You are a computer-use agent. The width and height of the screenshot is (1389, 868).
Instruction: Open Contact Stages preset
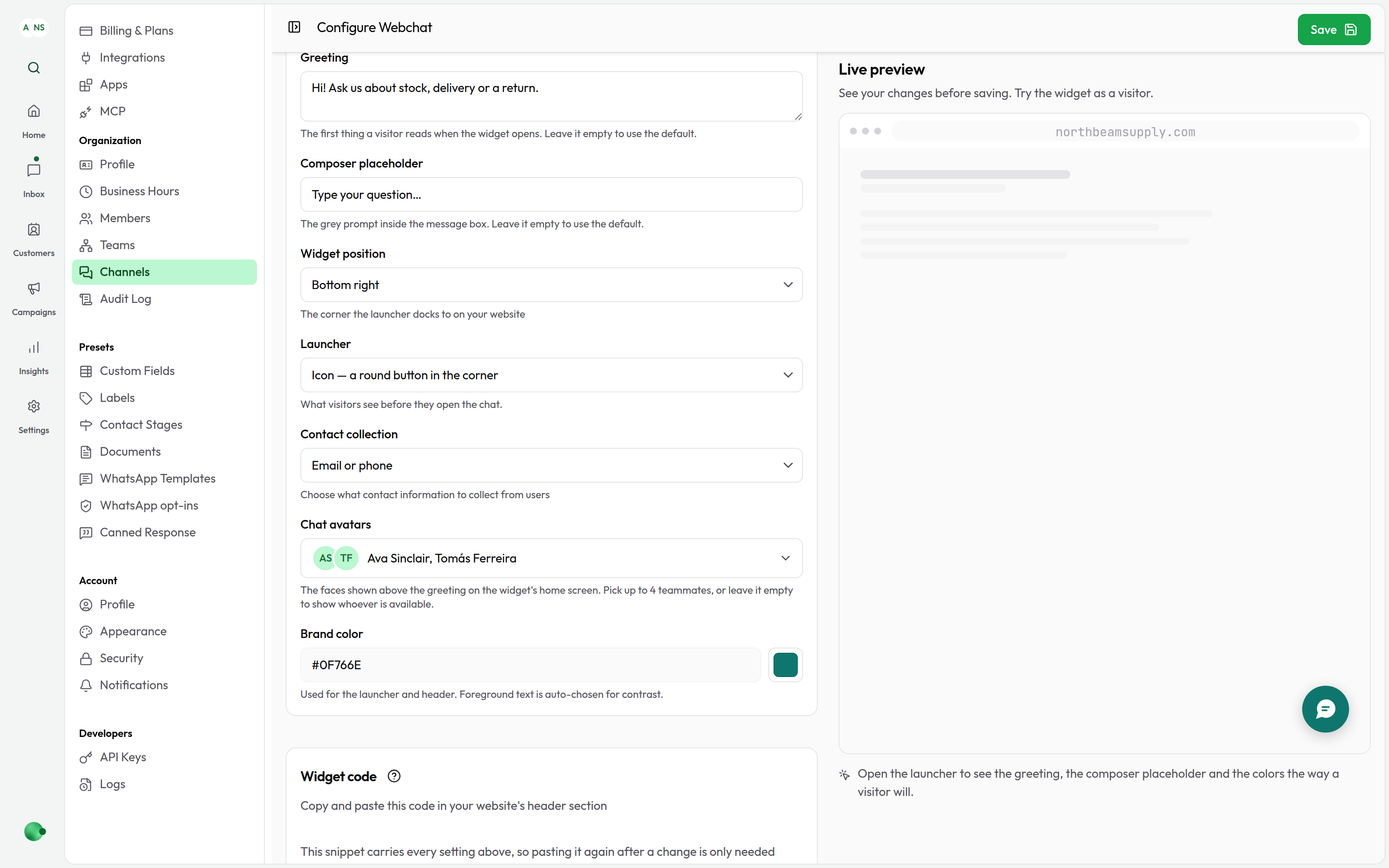pos(164,425)
